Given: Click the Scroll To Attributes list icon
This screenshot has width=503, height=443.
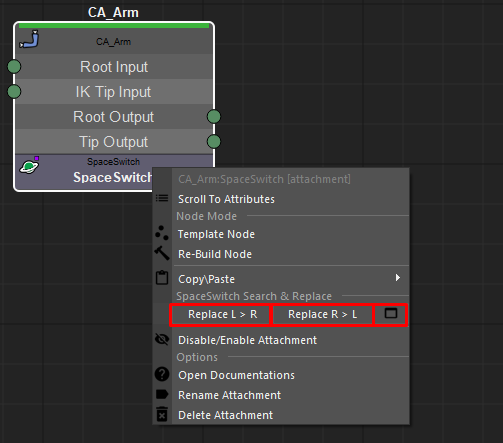Looking at the screenshot, I should [x=162, y=198].
